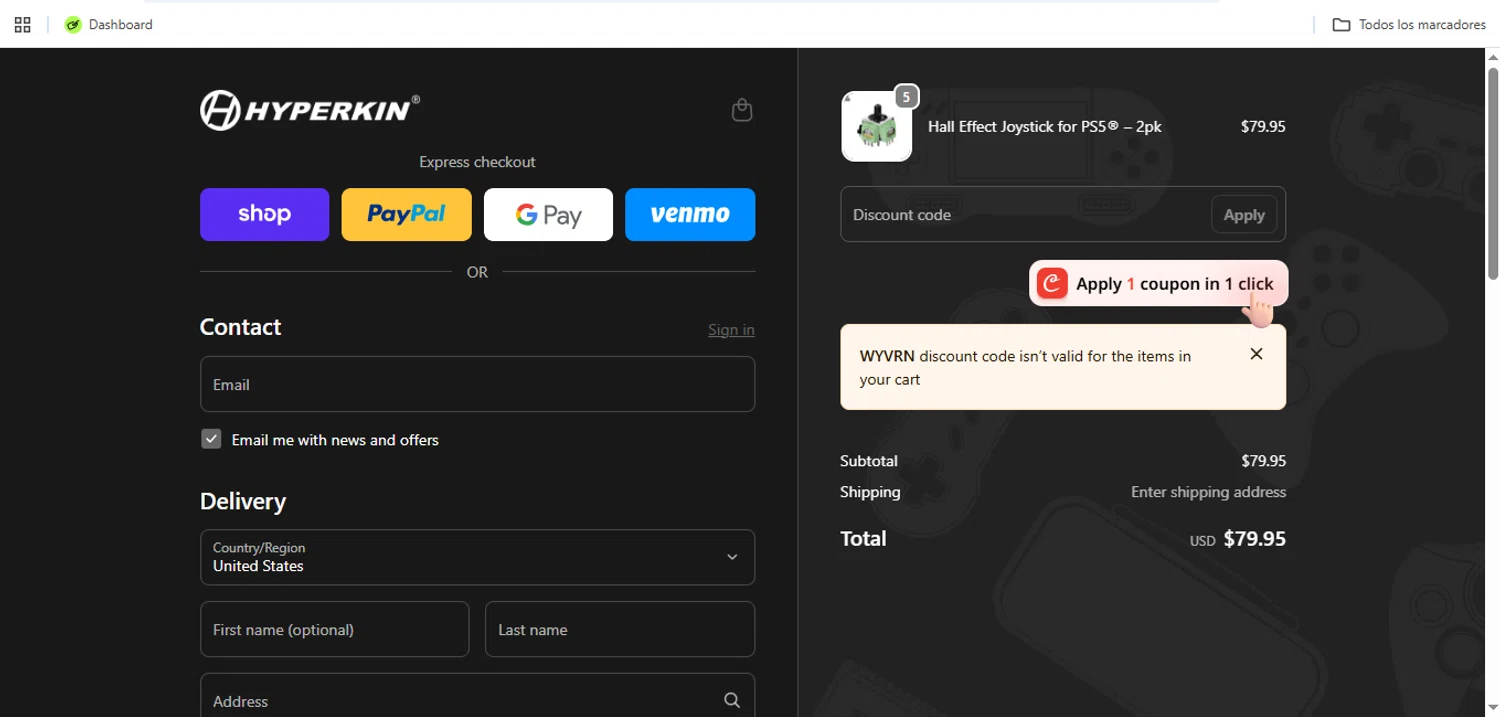
Task: Click the Apply discount button
Action: (x=1244, y=214)
